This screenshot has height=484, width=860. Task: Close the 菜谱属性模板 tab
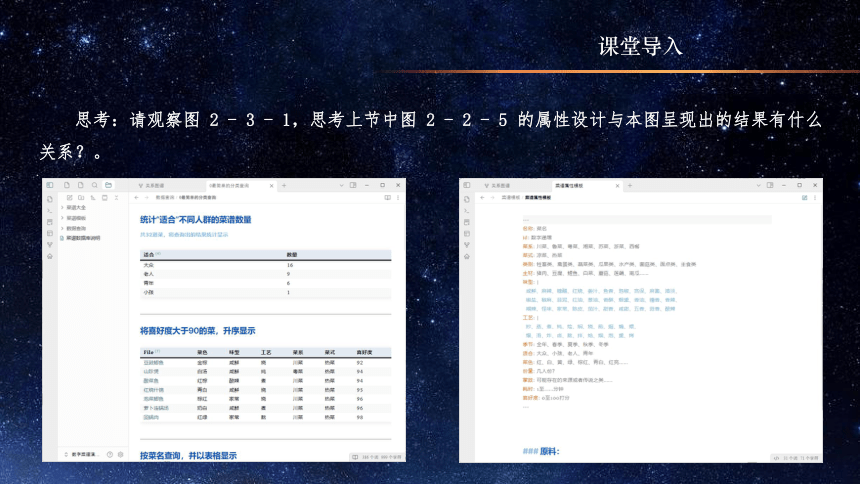point(617,186)
